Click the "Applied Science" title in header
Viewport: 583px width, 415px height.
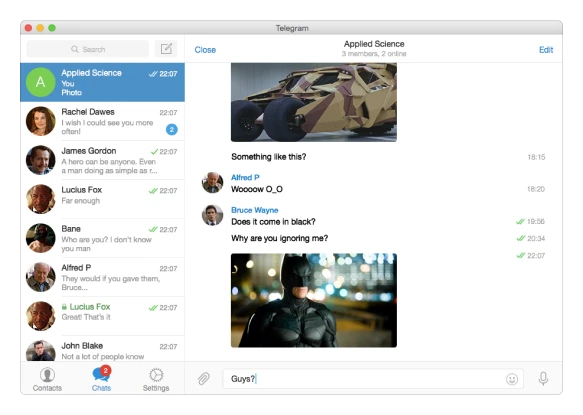(374, 44)
